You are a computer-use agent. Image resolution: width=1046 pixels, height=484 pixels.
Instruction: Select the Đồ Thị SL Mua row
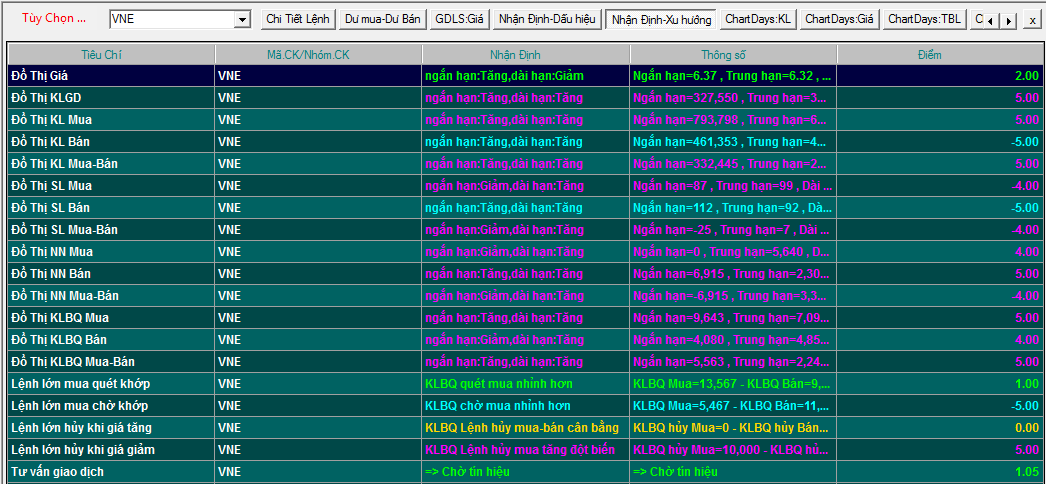525,186
